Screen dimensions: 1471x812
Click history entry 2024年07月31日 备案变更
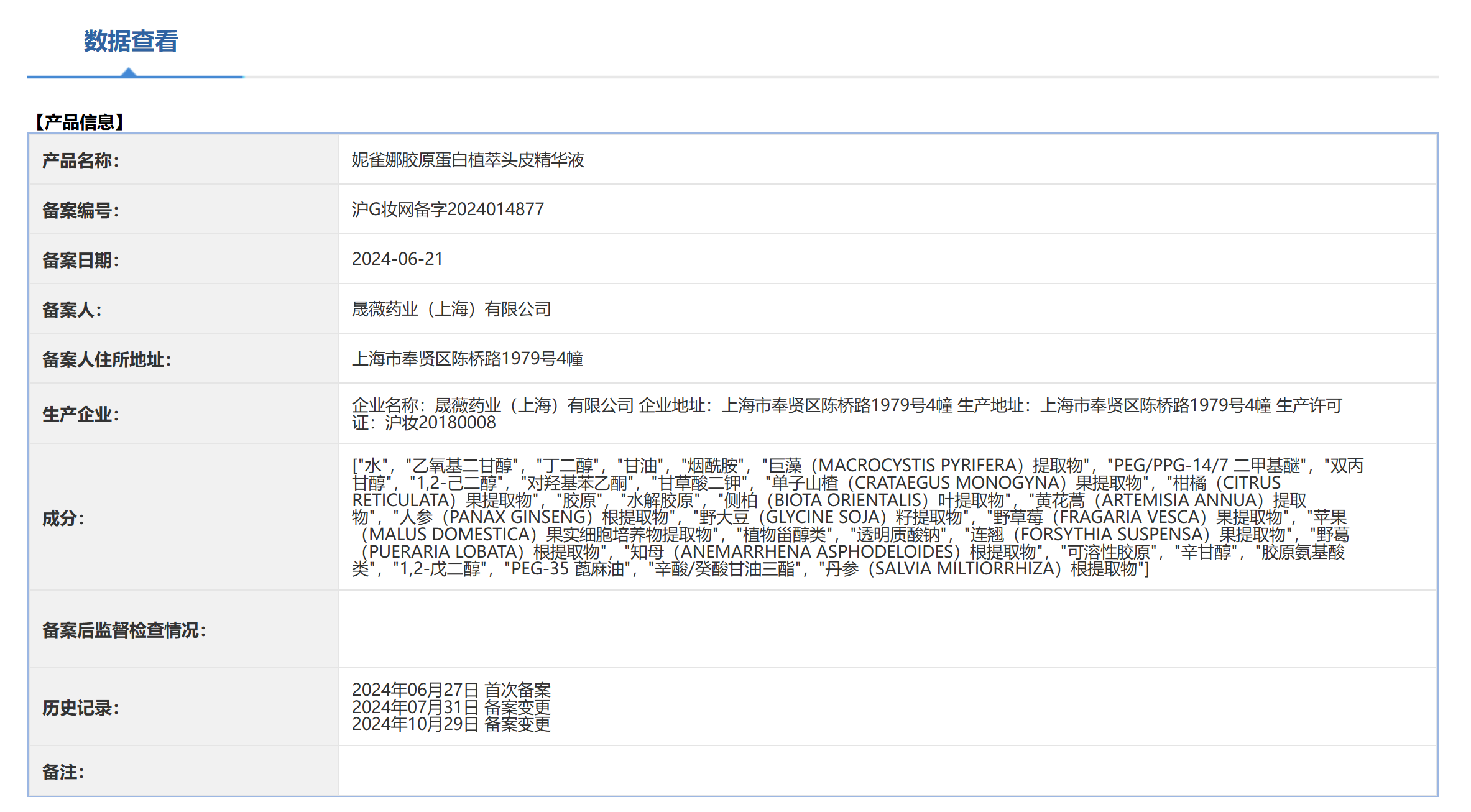(451, 708)
